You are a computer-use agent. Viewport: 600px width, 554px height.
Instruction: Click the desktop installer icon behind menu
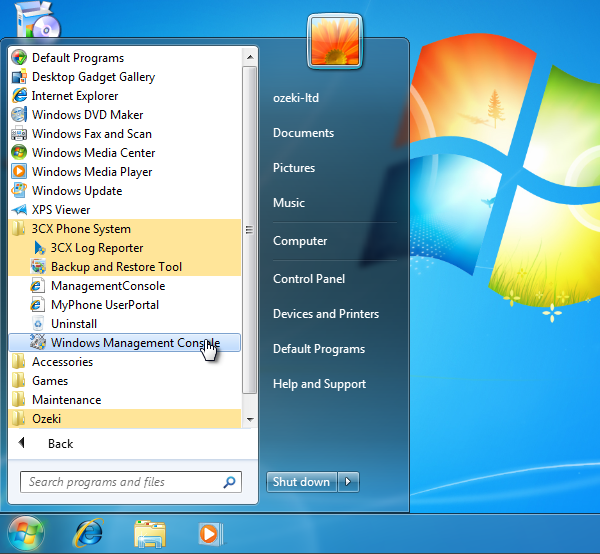38,20
